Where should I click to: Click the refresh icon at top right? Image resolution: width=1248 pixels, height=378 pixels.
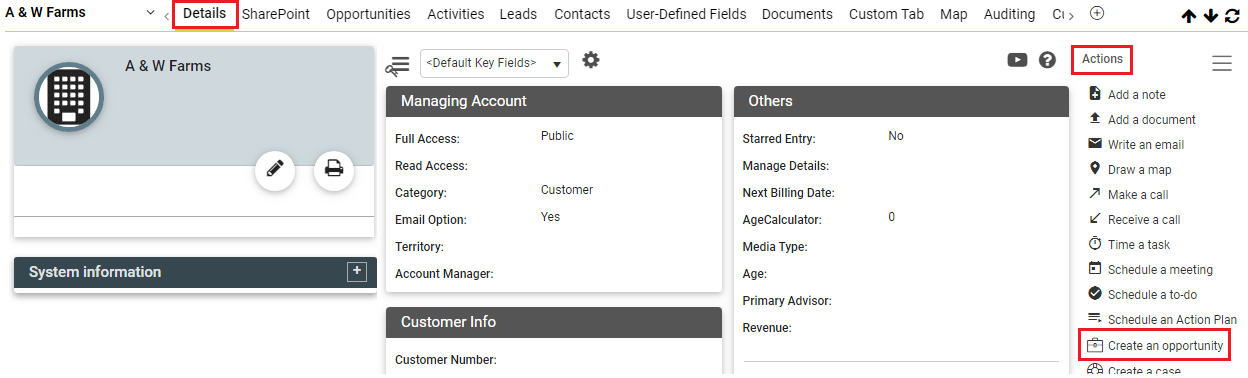click(x=1232, y=15)
